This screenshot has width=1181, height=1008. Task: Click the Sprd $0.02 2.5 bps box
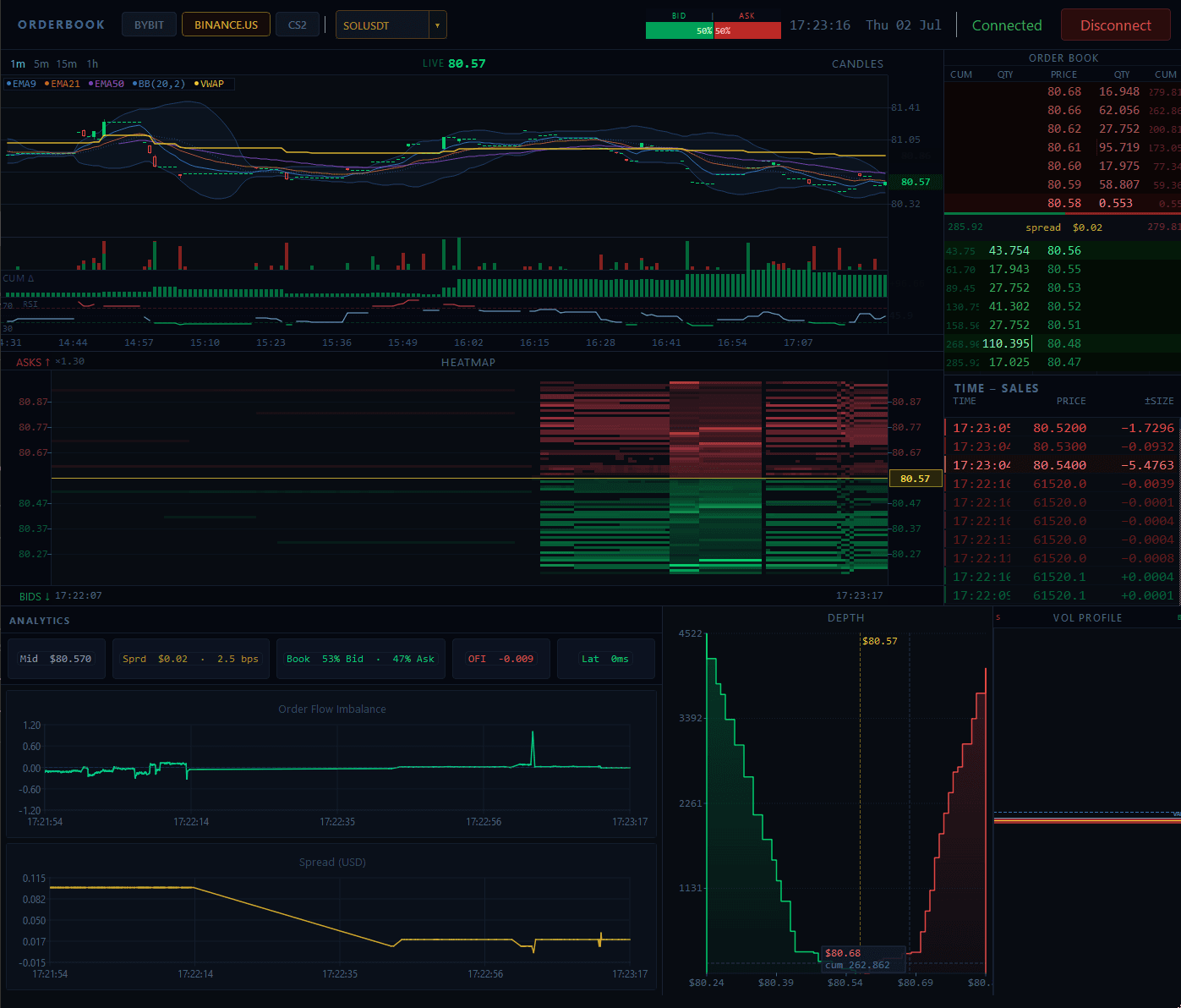[190, 659]
